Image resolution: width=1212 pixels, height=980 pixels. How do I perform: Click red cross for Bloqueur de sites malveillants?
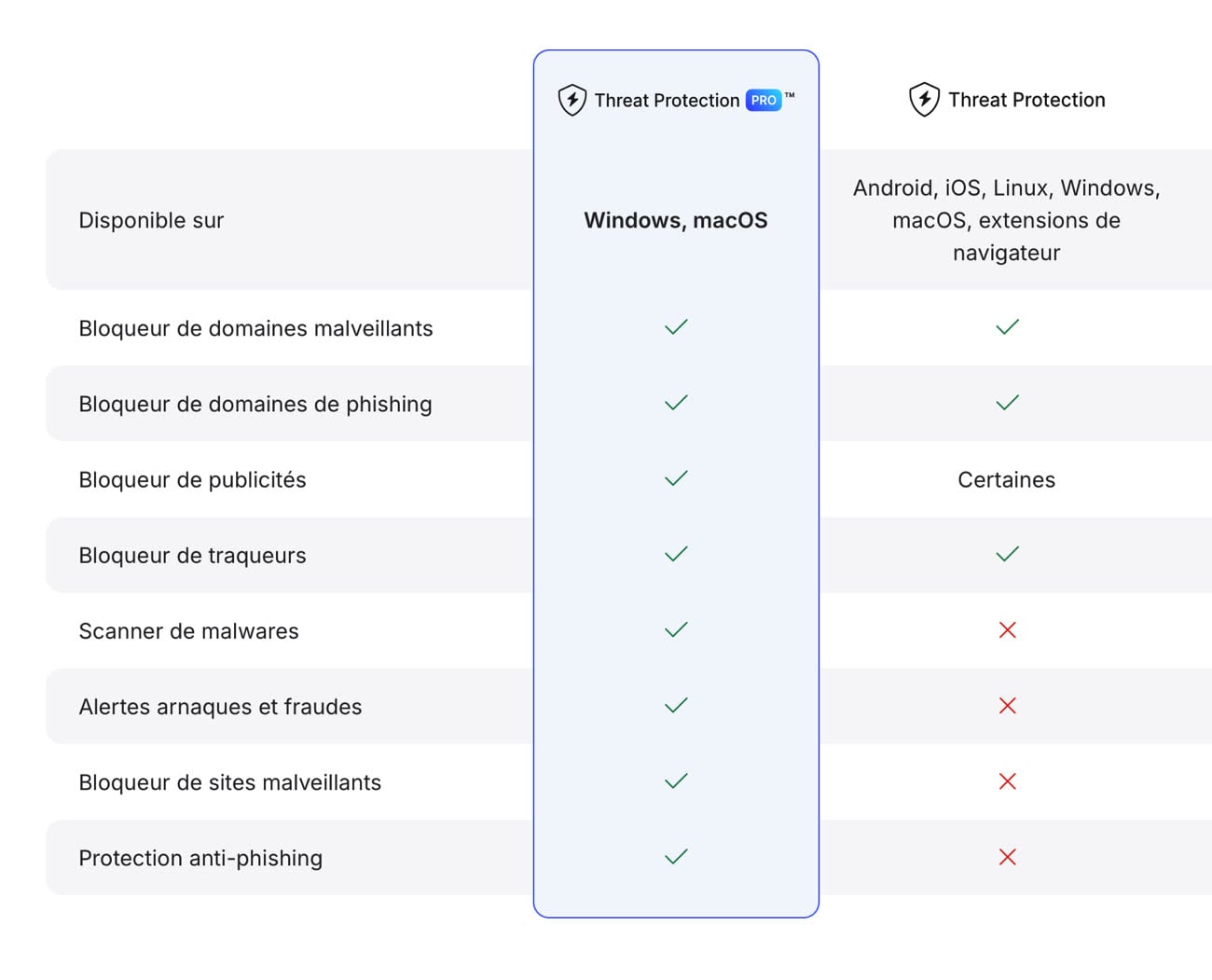pos(1007,781)
